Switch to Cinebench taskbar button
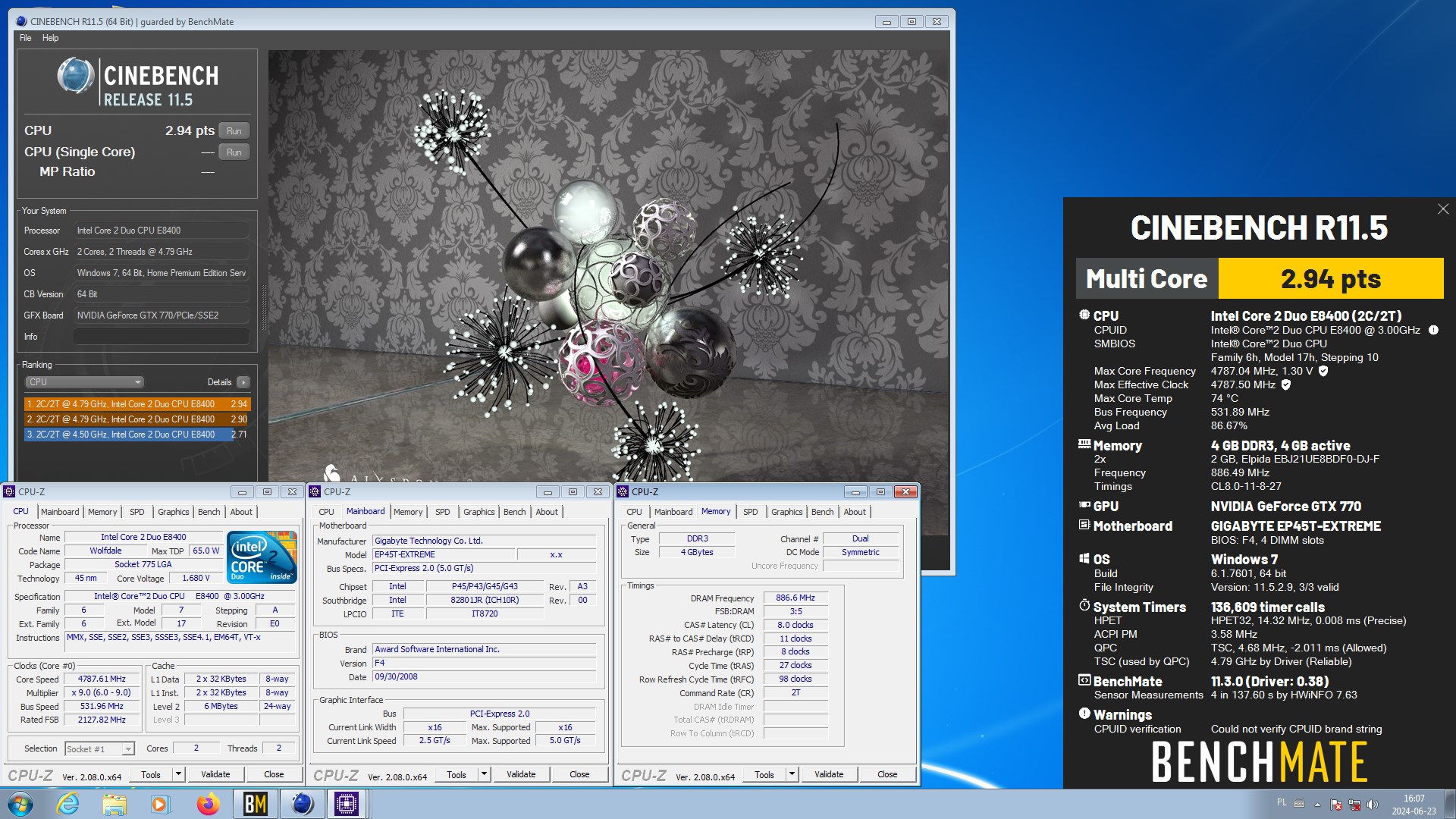1456x819 pixels. click(x=302, y=804)
